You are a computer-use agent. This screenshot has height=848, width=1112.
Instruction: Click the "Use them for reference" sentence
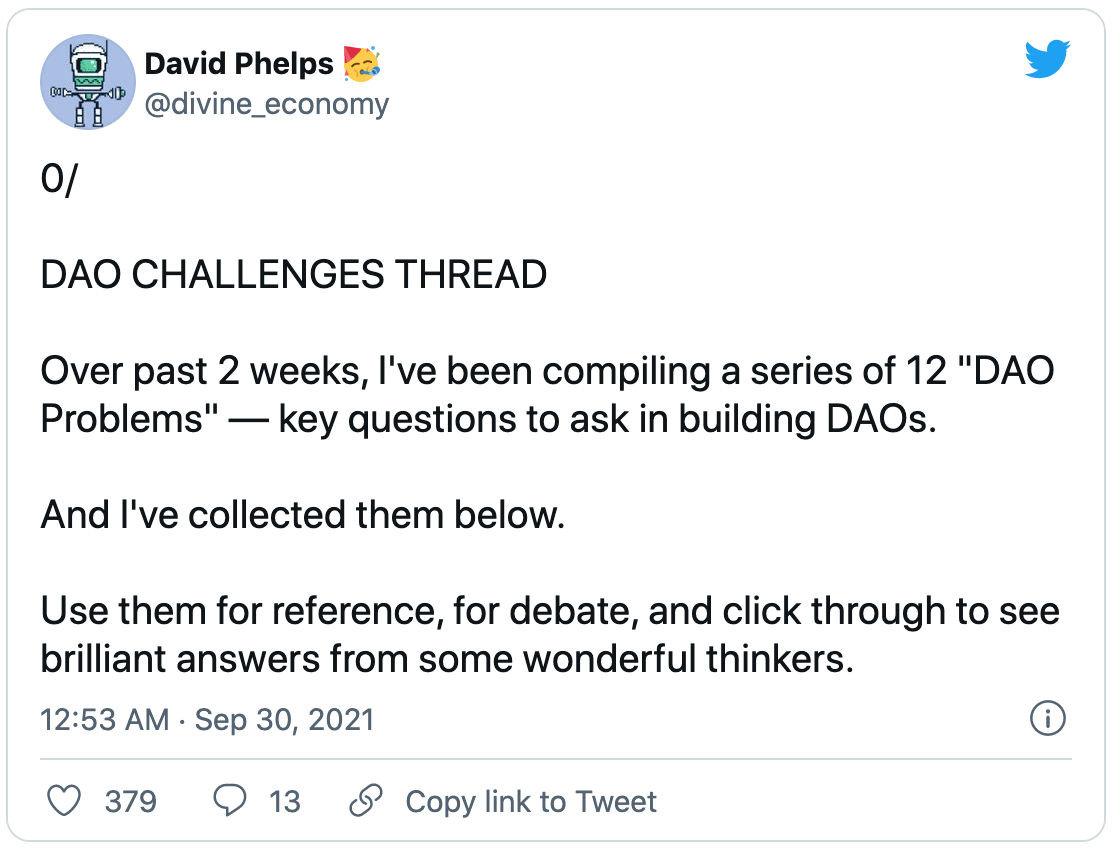pos(550,610)
